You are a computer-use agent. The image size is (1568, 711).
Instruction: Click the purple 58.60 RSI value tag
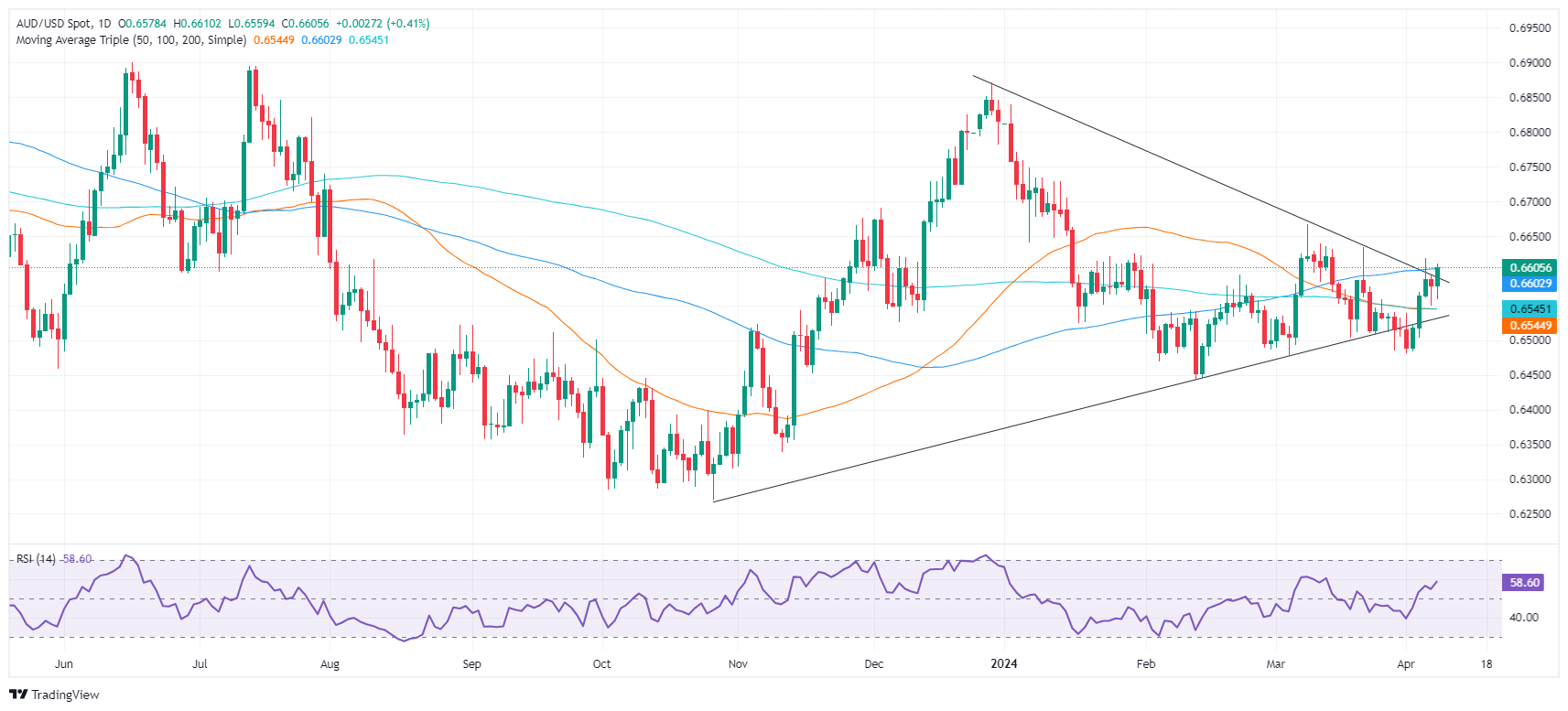pyautogui.click(x=1524, y=583)
